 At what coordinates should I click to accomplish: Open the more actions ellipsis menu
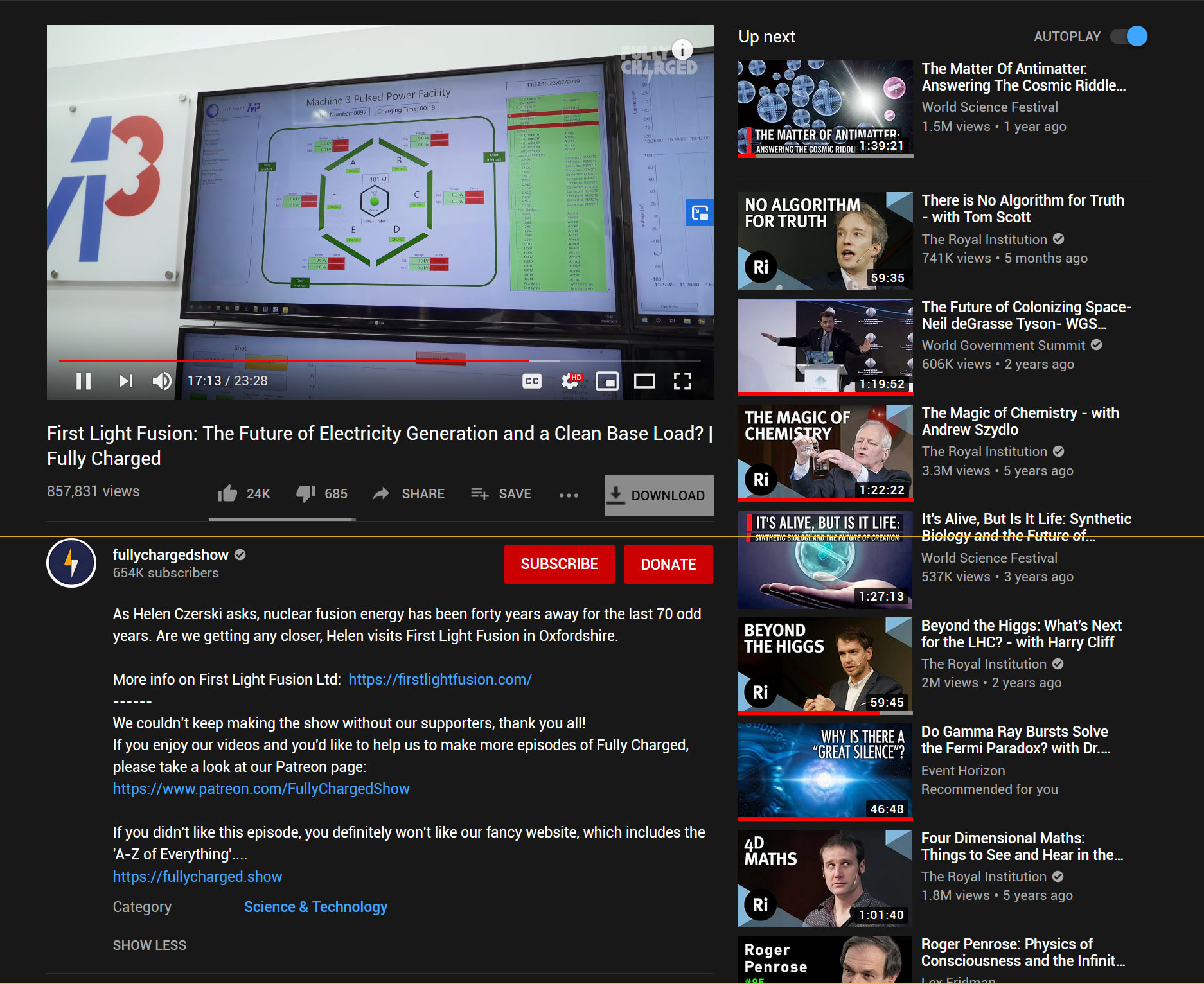pos(569,495)
